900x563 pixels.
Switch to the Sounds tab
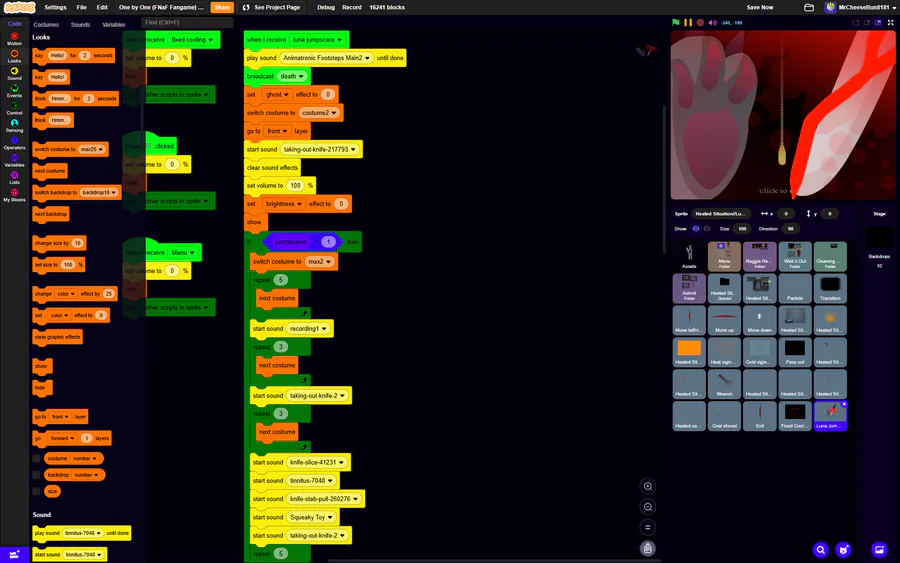[80, 25]
